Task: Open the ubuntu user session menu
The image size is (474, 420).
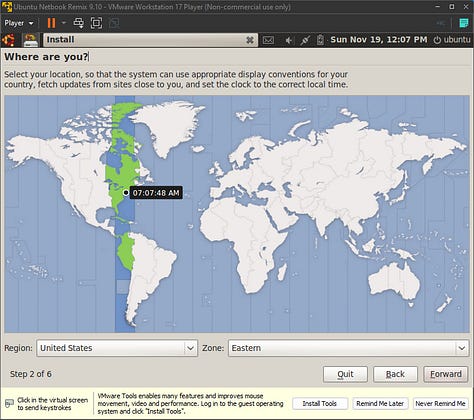Action: 452,40
